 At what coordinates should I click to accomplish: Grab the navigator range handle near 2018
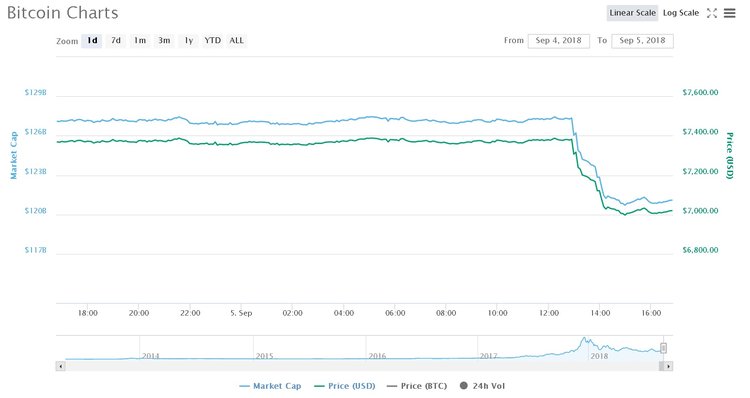pos(663,348)
